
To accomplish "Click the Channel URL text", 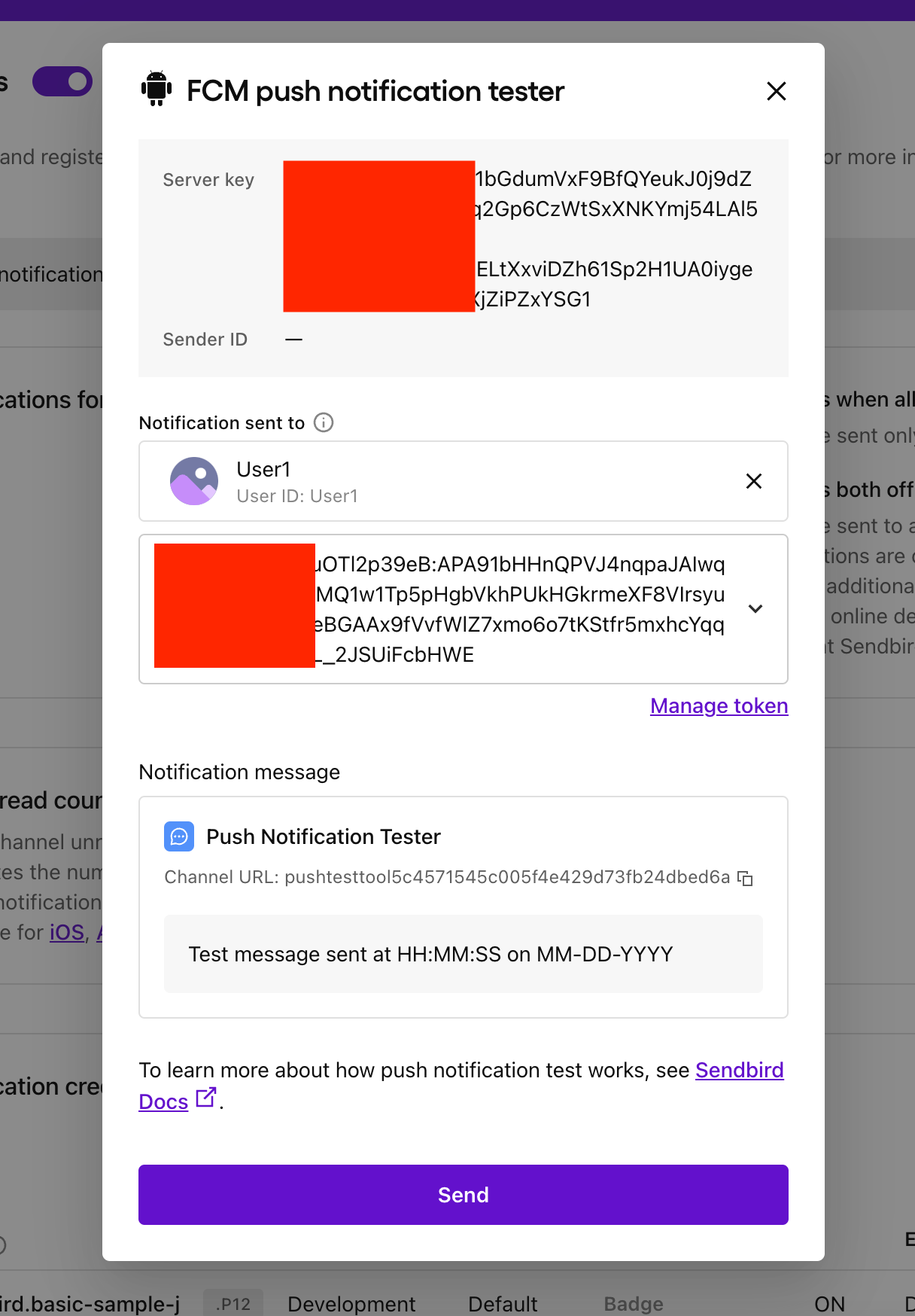I will (x=447, y=877).
